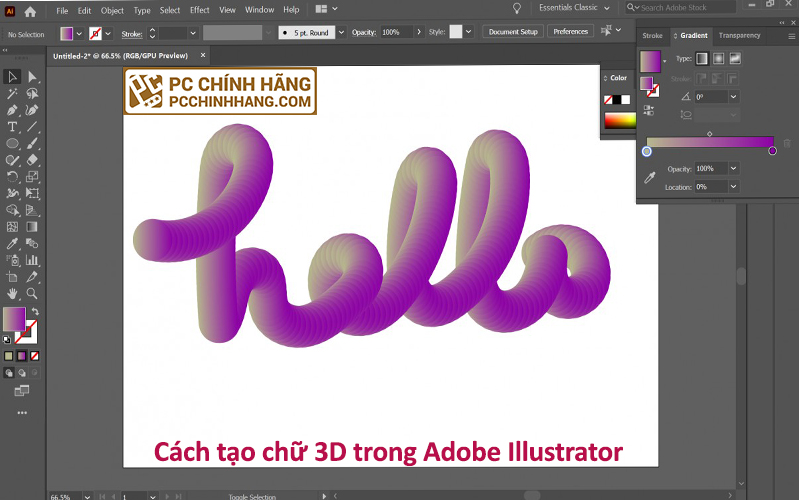Expand the 5 pt. Round brush dropdown
Viewport: 800px width, 500px height.
pos(338,32)
